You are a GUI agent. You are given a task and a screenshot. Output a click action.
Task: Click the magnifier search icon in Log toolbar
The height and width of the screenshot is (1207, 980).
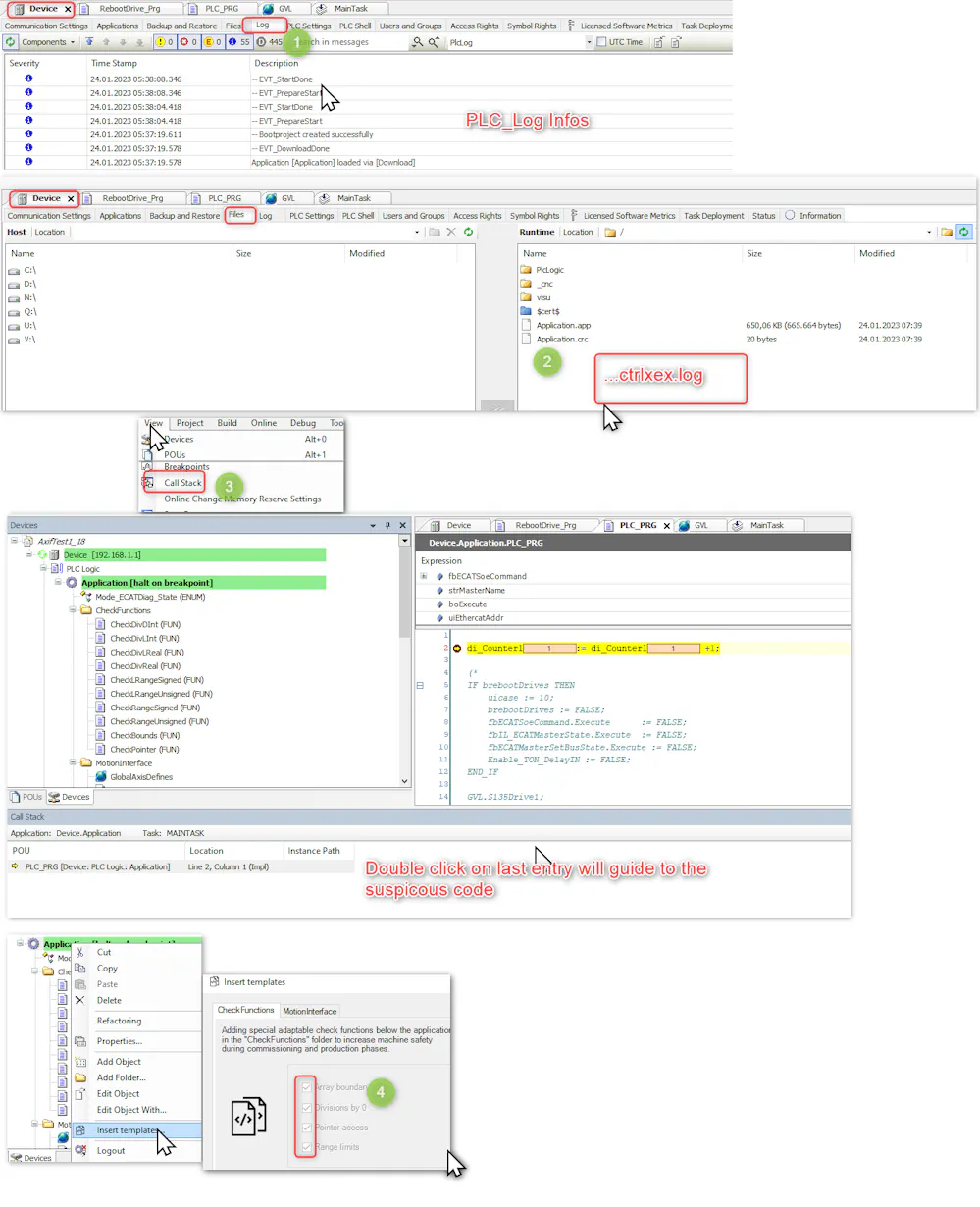click(x=417, y=42)
